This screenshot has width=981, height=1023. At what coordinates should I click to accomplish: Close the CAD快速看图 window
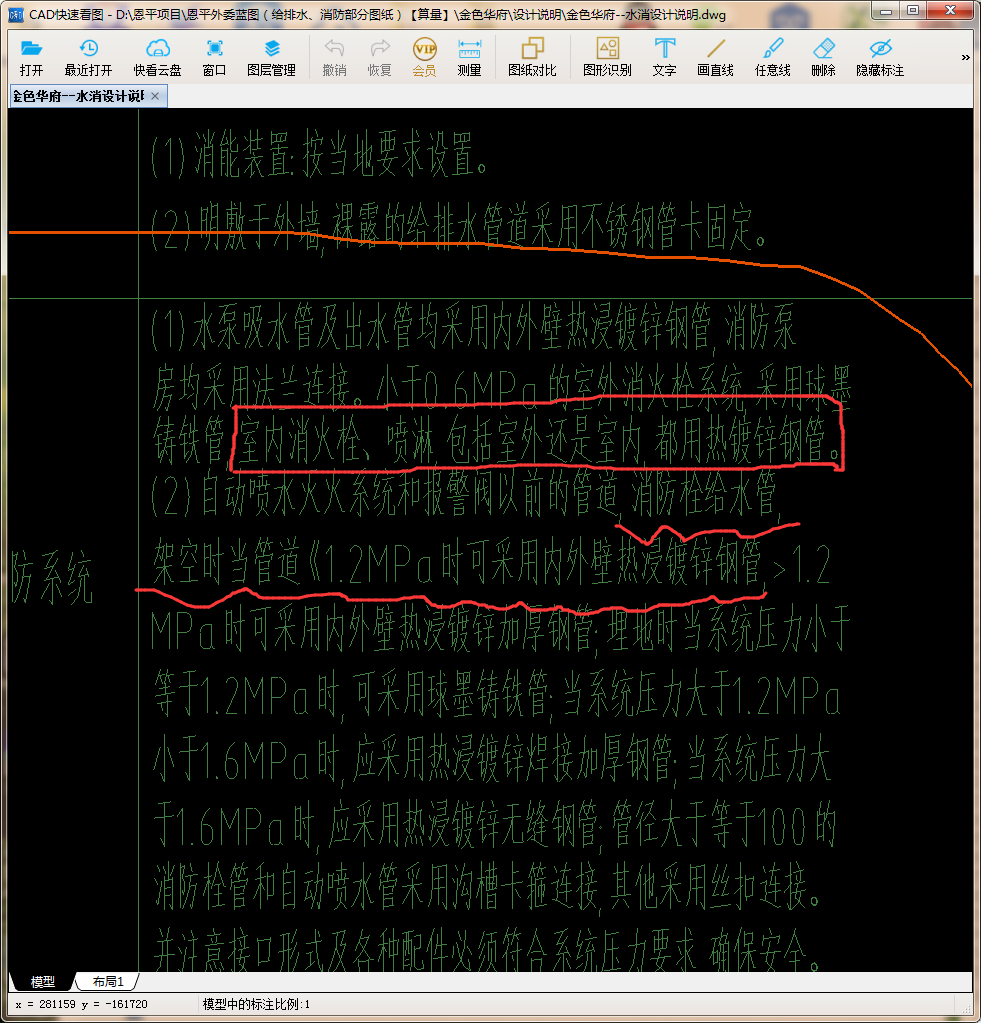click(950, 10)
